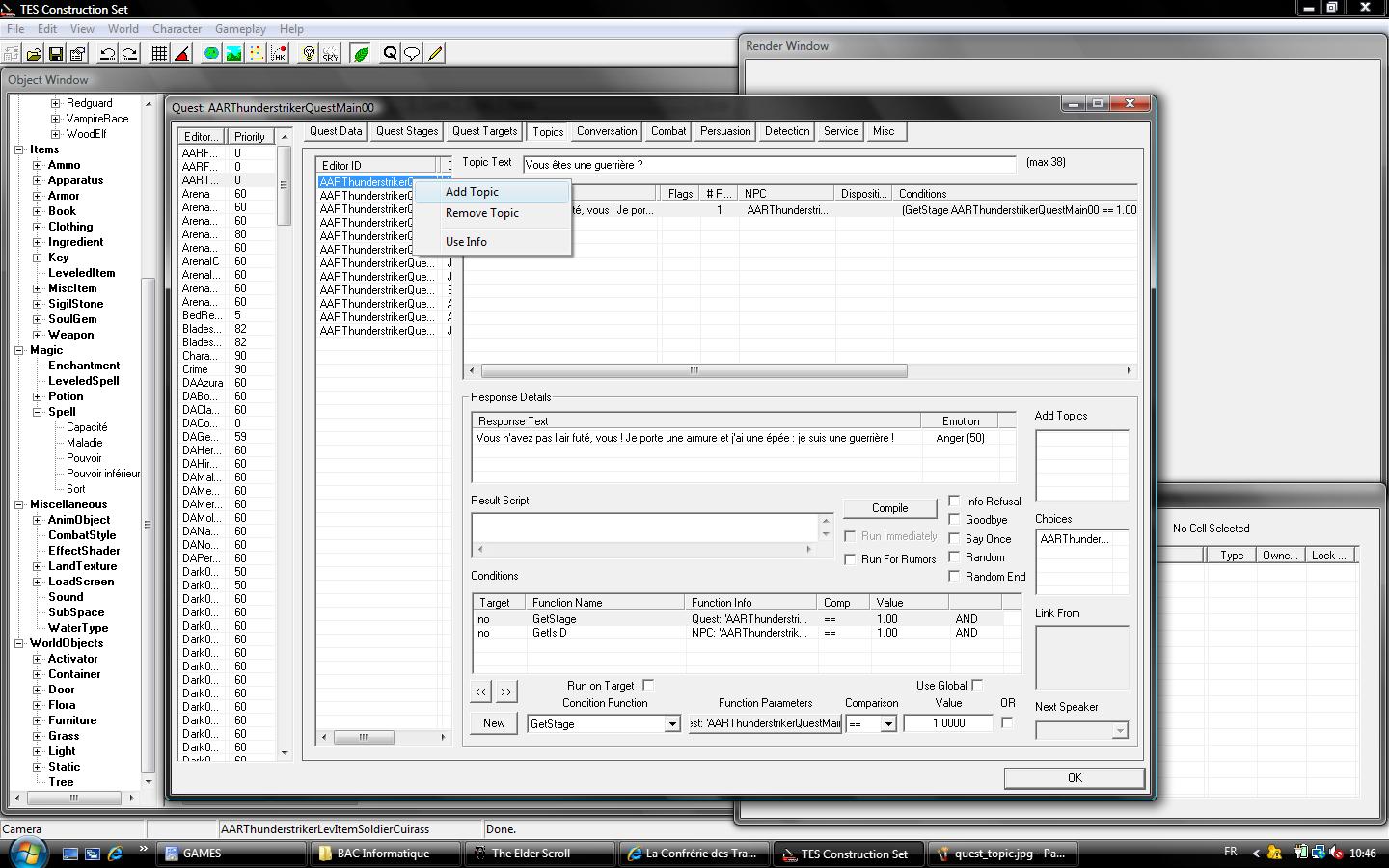Click the info list horizontal scrollbar thumb
1389x868 pixels.
[694, 370]
